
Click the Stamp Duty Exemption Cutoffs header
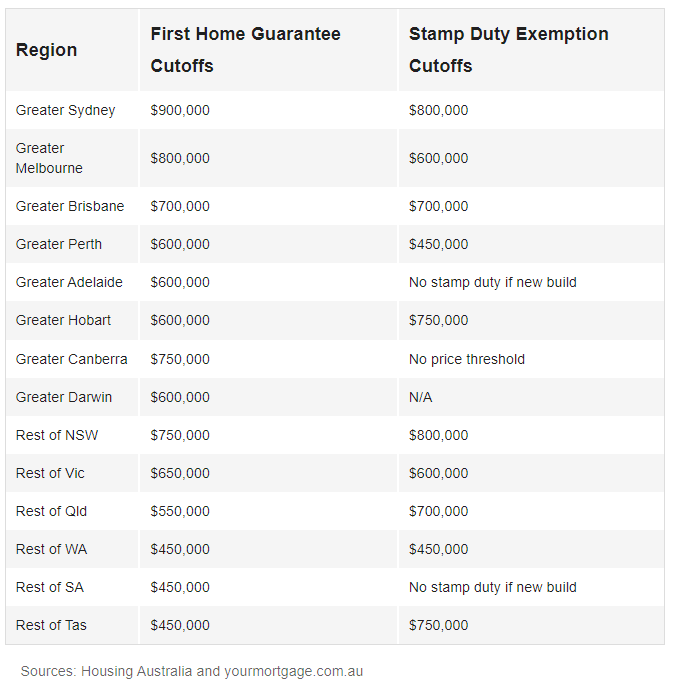pos(508,50)
